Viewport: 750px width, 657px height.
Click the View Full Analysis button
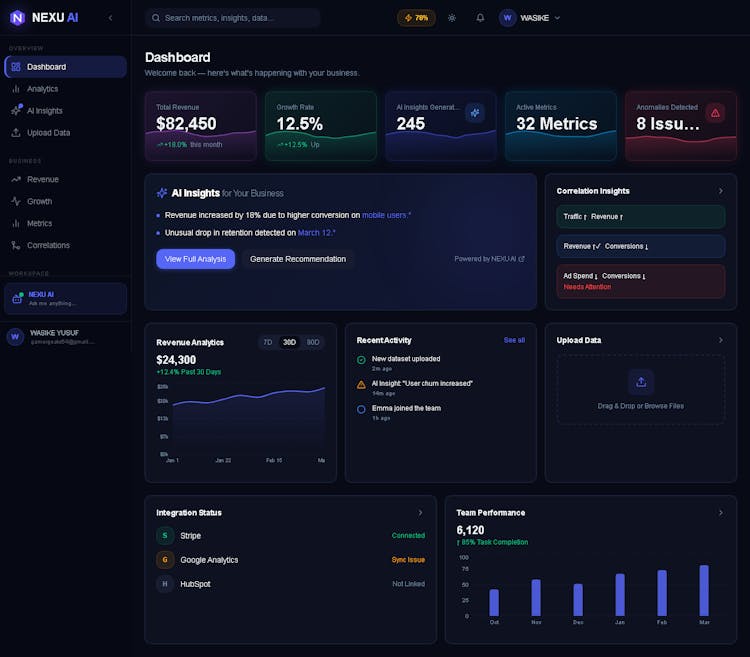[x=195, y=259]
